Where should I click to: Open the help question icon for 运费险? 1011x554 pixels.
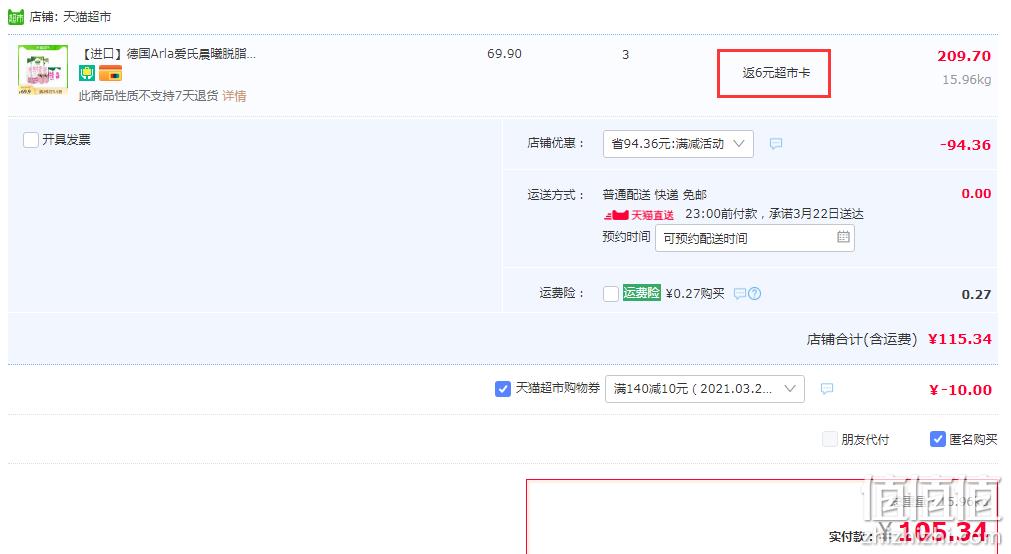click(x=754, y=293)
